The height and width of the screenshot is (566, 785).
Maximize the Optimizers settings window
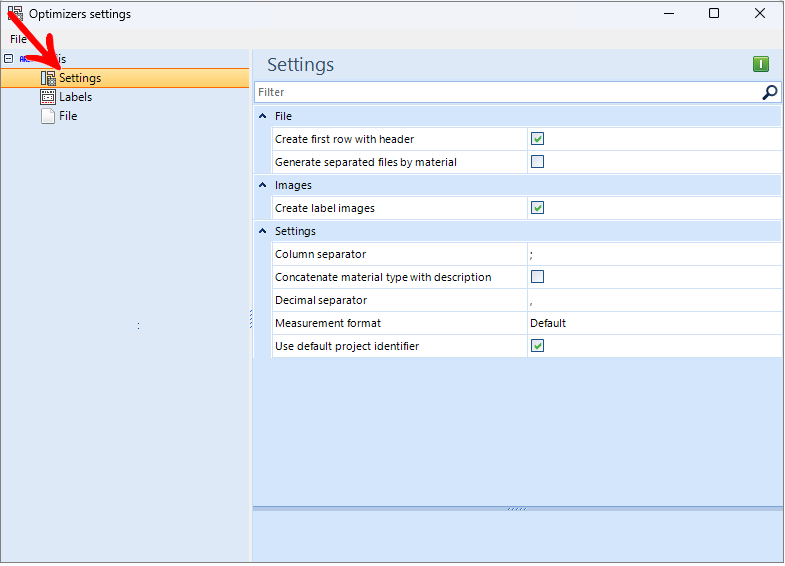pyautogui.click(x=714, y=14)
